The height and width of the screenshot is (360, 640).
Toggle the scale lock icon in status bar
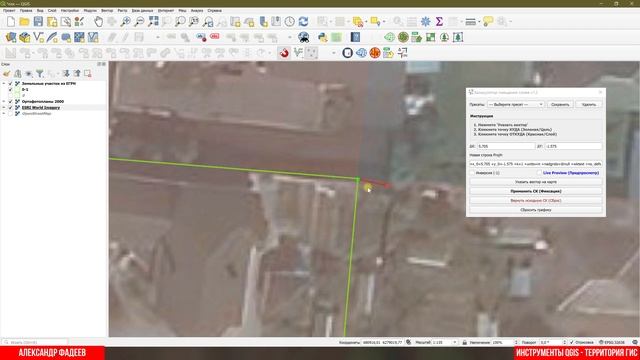[x=464, y=342]
